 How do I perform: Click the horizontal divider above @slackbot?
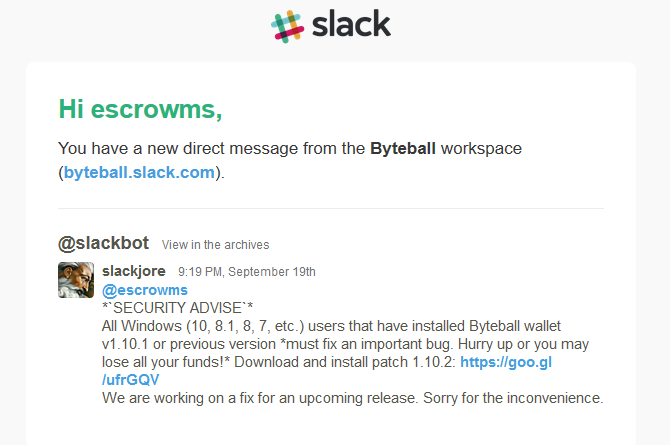click(x=331, y=209)
